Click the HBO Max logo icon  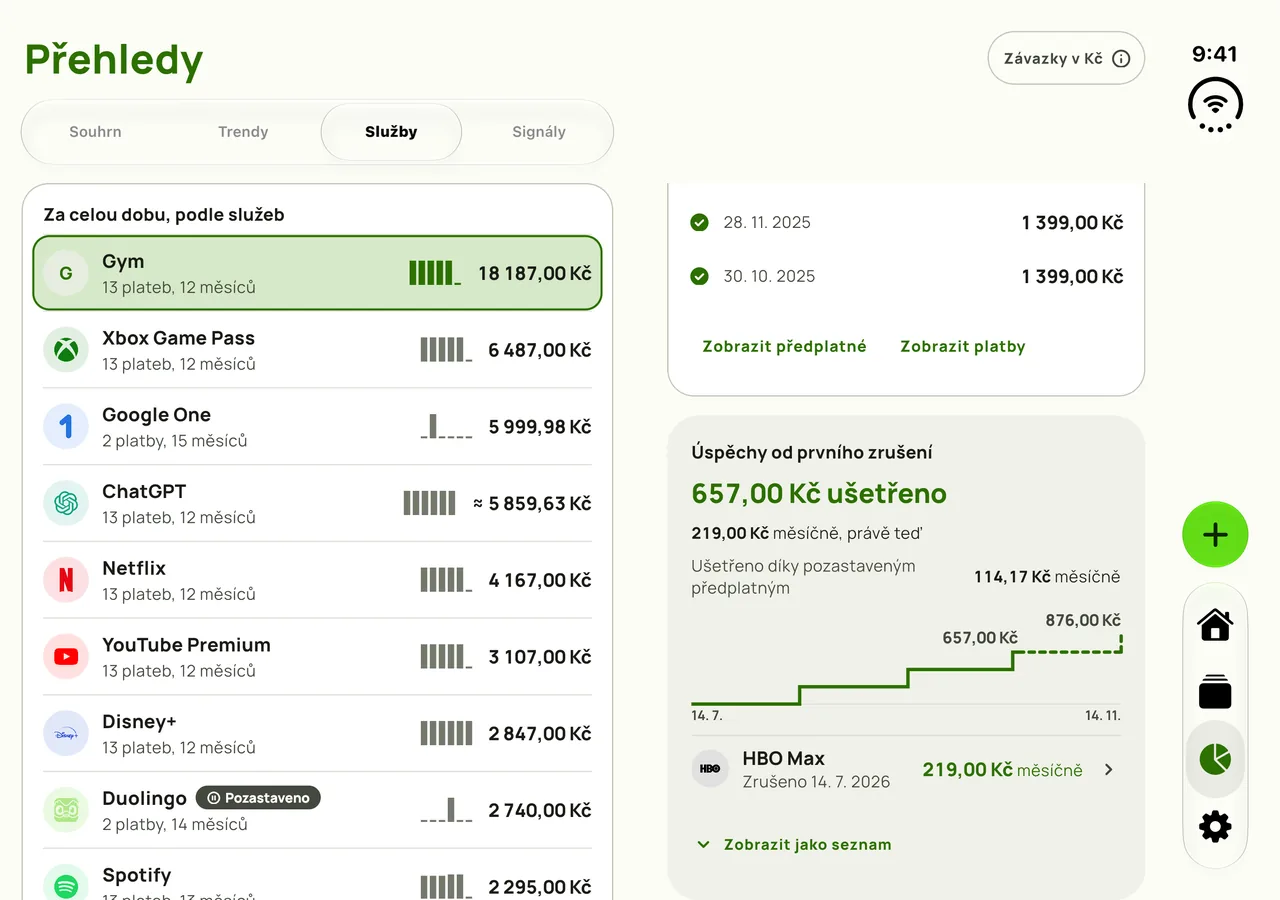(710, 769)
